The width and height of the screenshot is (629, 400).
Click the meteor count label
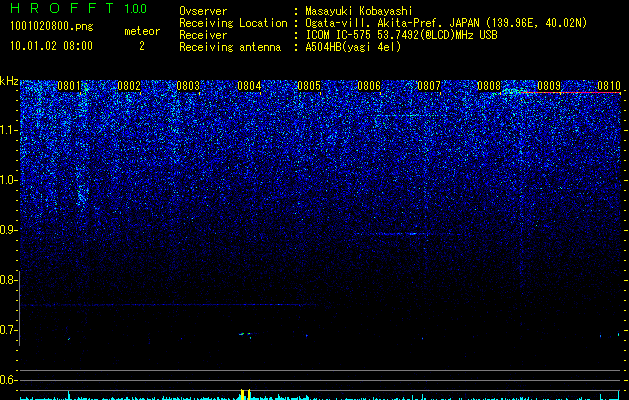(x=142, y=31)
